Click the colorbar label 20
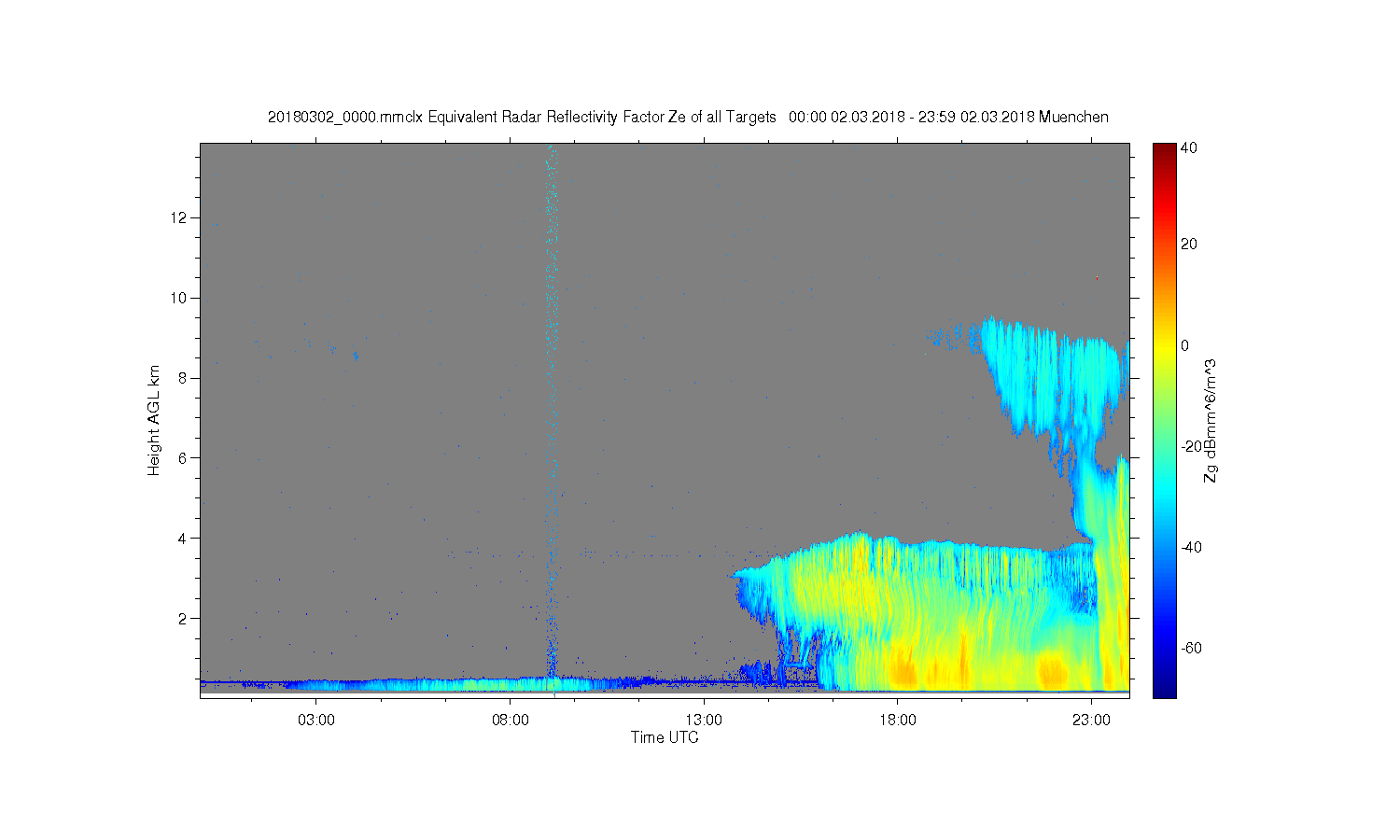This screenshot has width=1400, height=840. 1189,245
